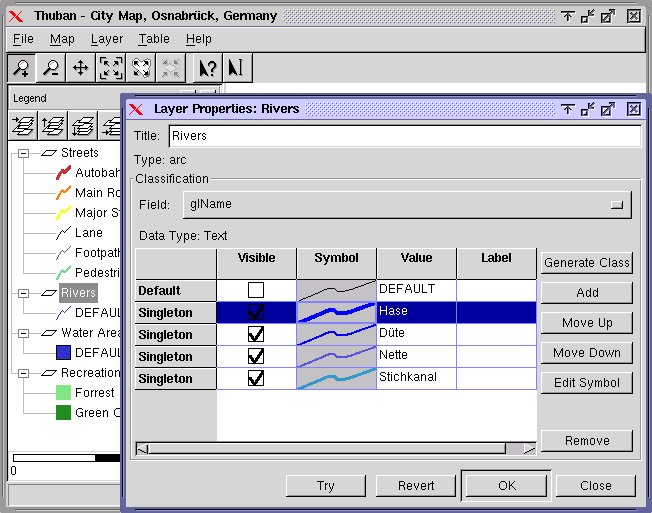Click the orange Main Road line symbol
The height and width of the screenshot is (513, 652).
point(63,192)
